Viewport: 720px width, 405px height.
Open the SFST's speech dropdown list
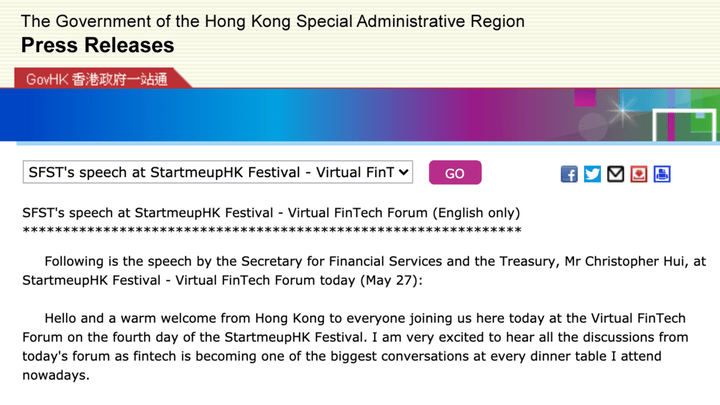pos(217,172)
